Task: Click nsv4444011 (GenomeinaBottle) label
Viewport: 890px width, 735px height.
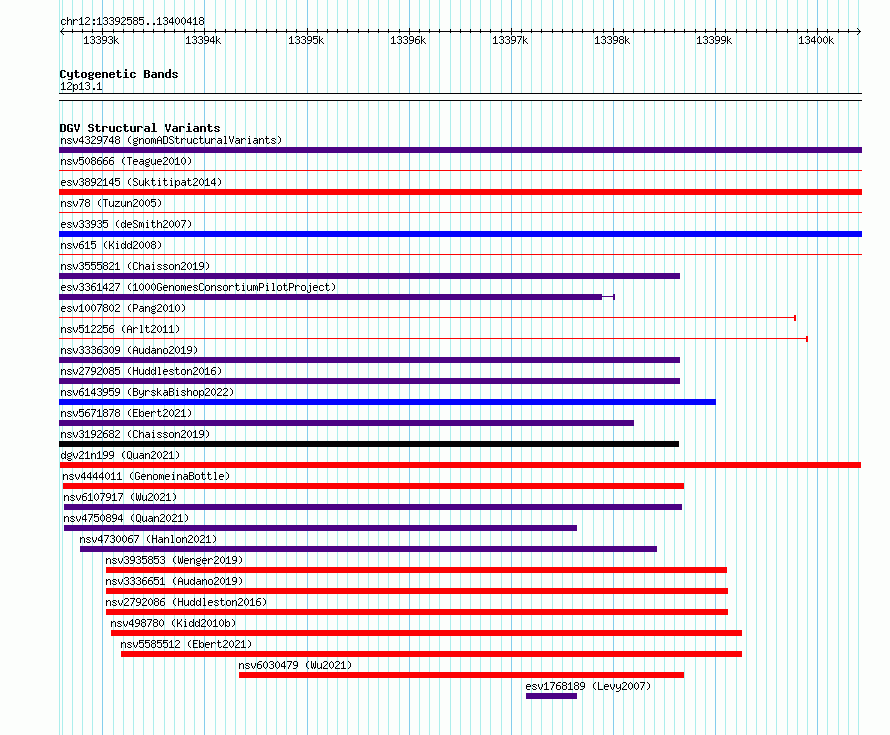Action: point(146,476)
